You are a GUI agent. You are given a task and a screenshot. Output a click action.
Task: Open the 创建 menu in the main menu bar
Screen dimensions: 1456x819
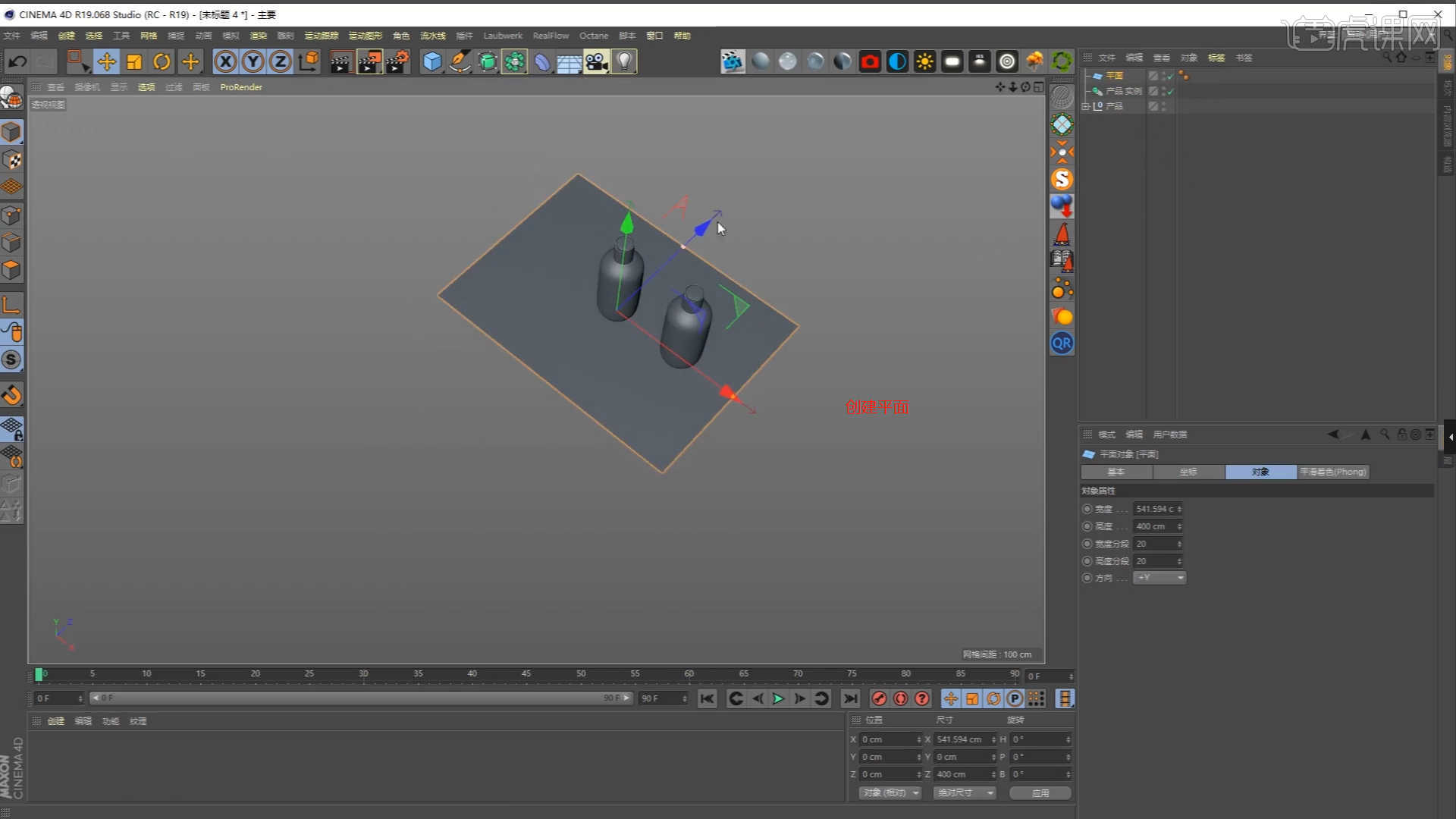[67, 36]
